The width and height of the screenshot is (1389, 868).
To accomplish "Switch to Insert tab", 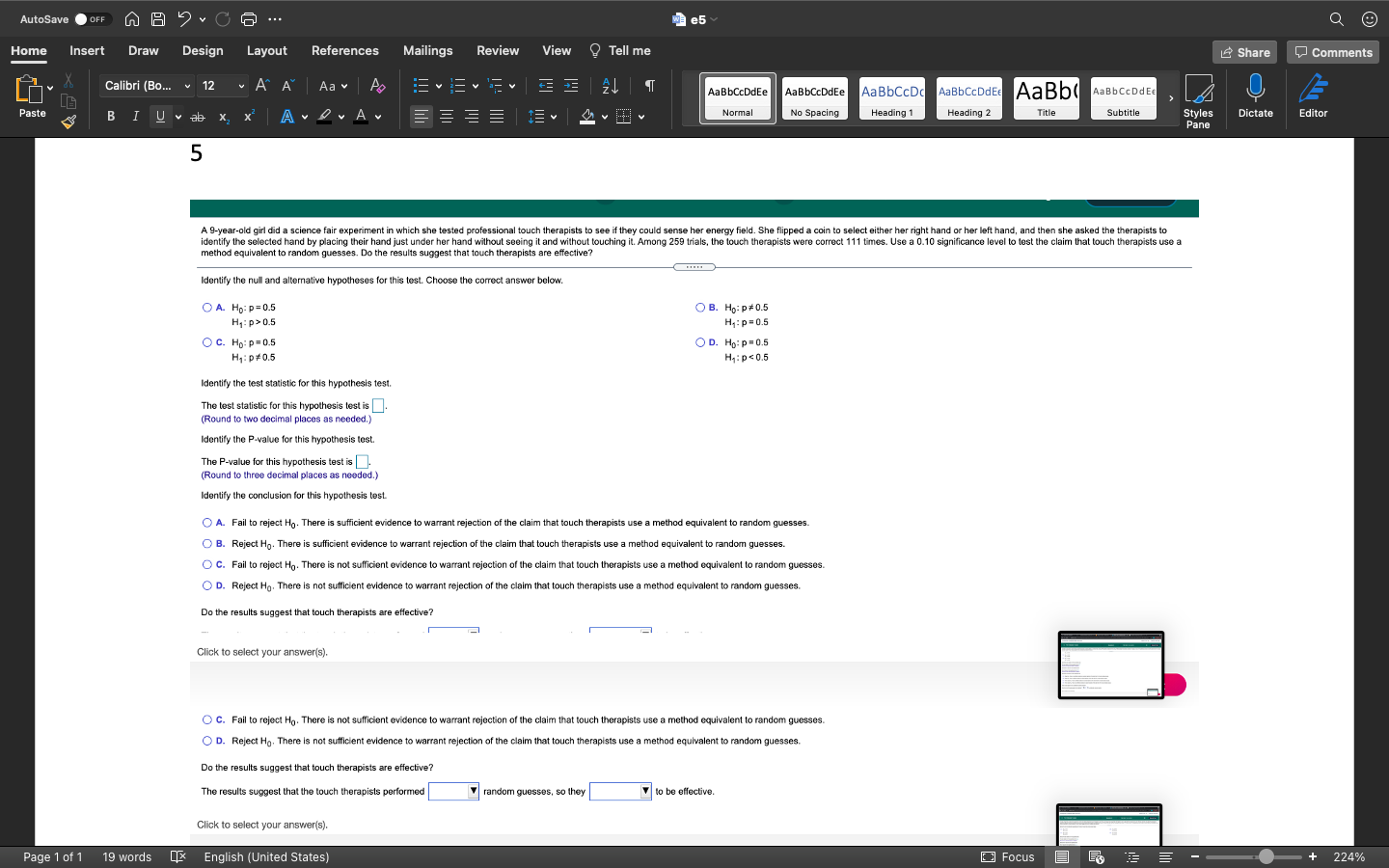I will tap(87, 51).
